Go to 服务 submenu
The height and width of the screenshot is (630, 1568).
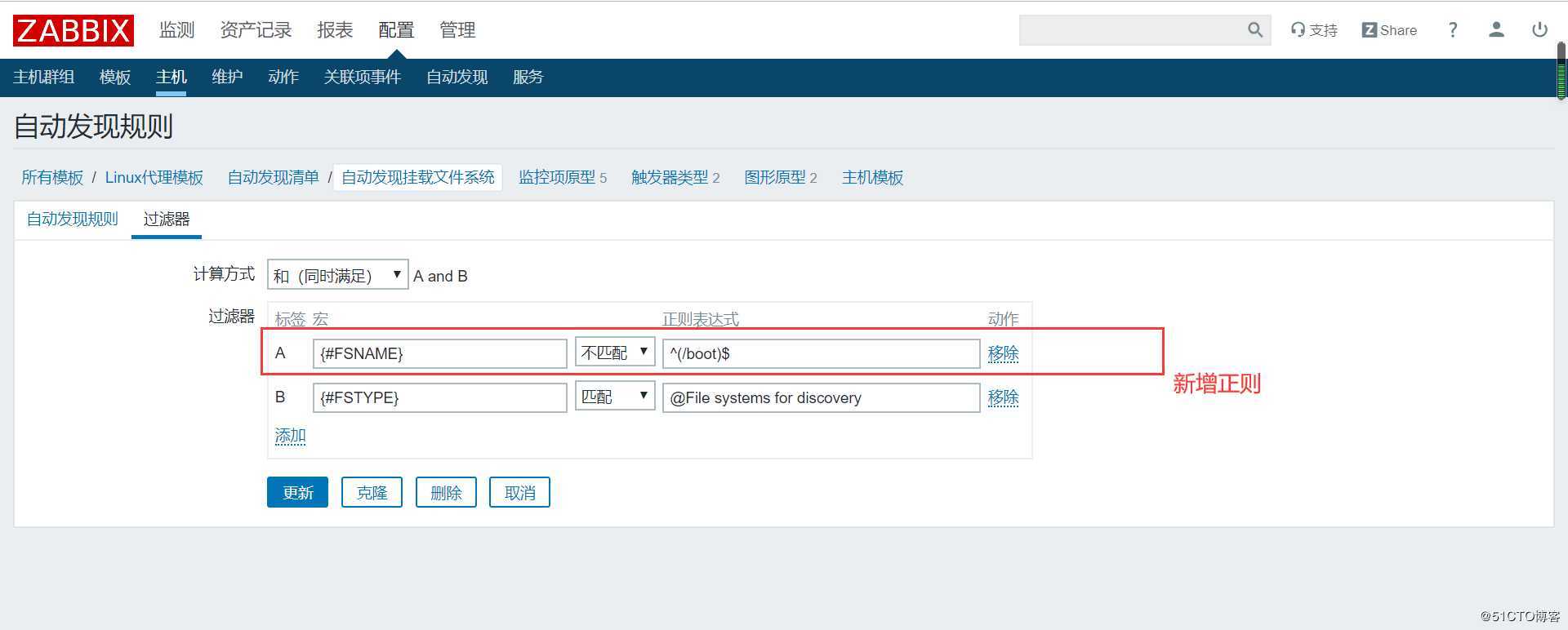tap(528, 77)
